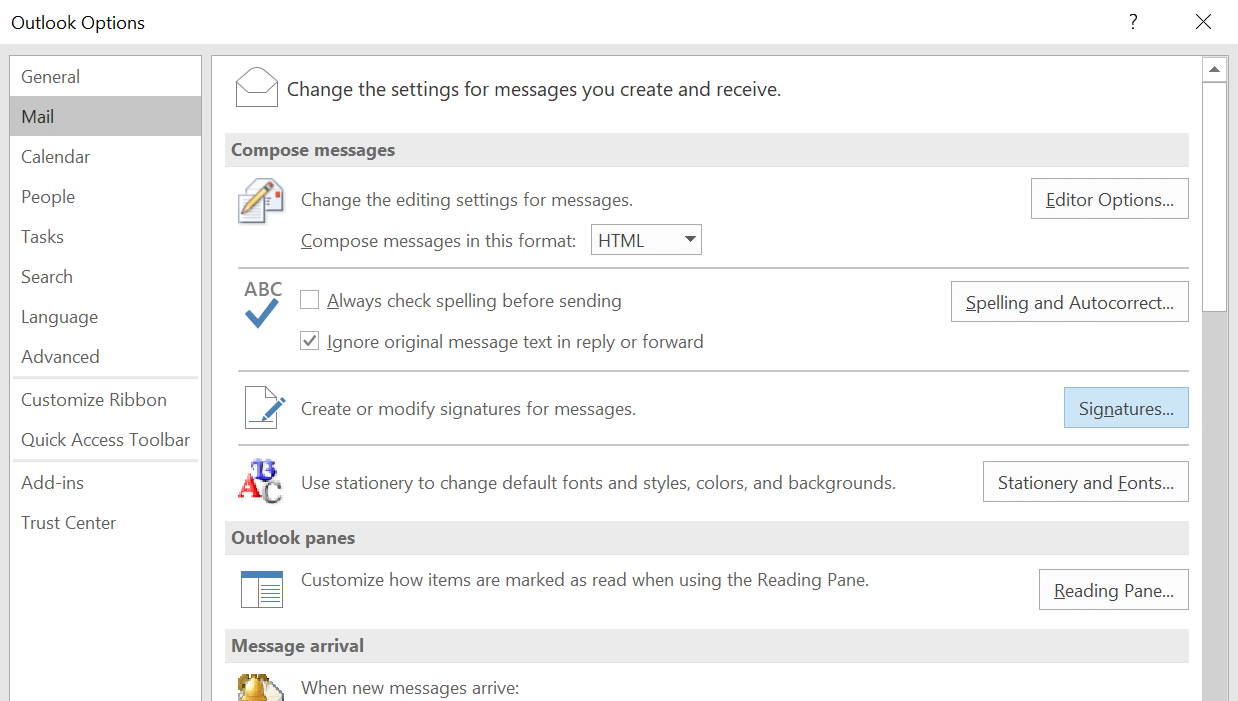Click the notepad-and-pencil editing settings icon
Screen dimensions: 1238x701
261,200
